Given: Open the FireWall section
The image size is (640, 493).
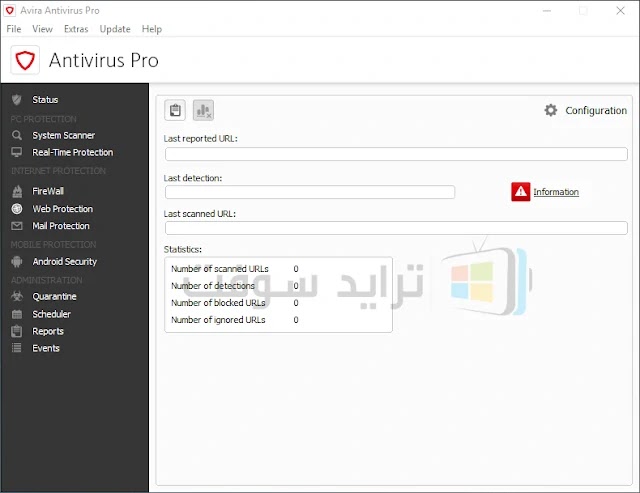Looking at the screenshot, I should pyautogui.click(x=48, y=191).
